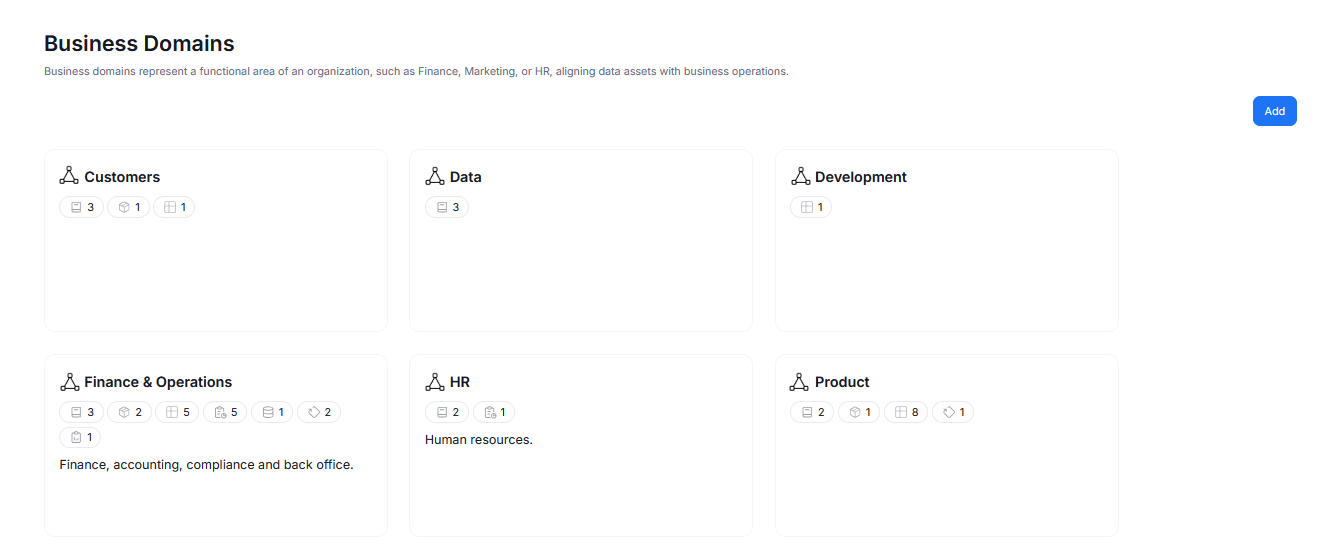This screenshot has height=550, width=1343.
Task: Click the clipboard-clock badge showing 5 in Finance
Action: click(225, 412)
